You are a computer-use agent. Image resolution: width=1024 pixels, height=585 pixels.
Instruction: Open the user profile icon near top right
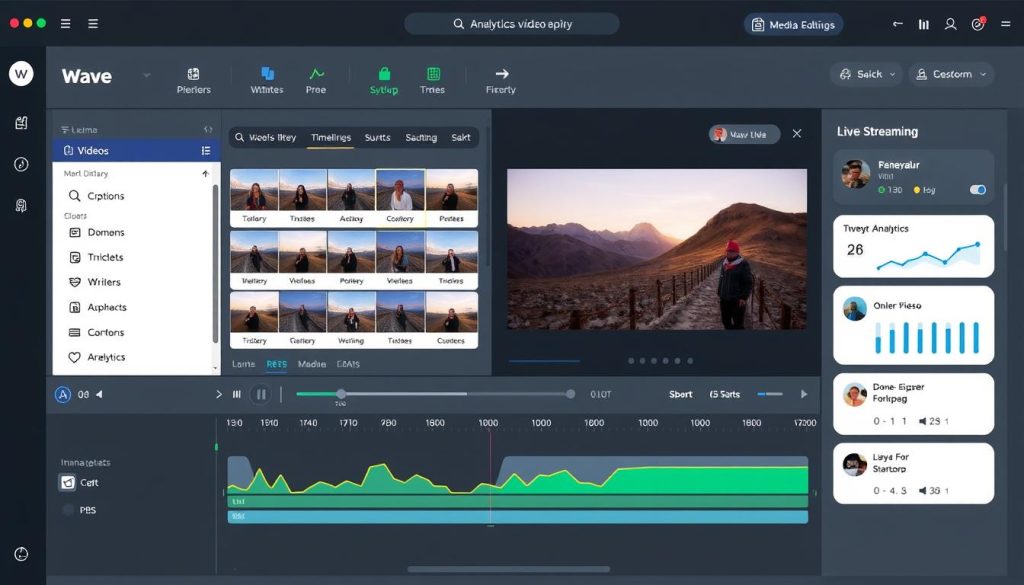click(950, 24)
